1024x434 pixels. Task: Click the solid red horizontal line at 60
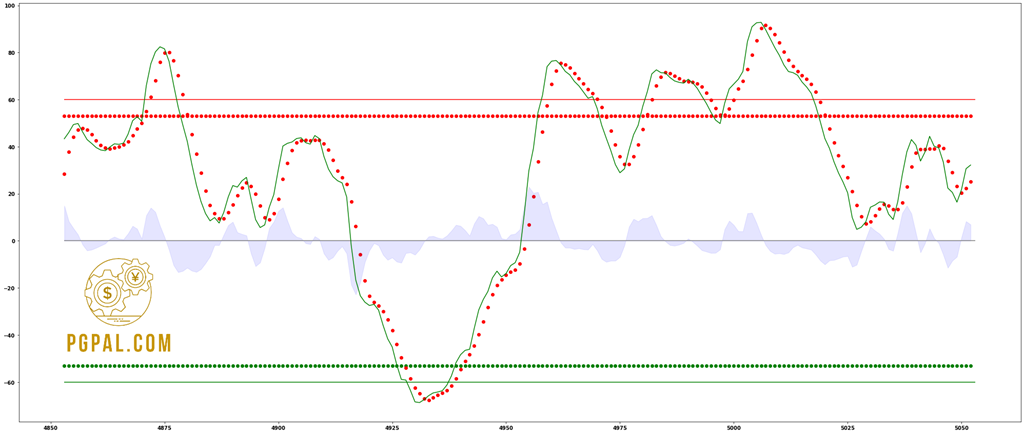tap(519, 100)
